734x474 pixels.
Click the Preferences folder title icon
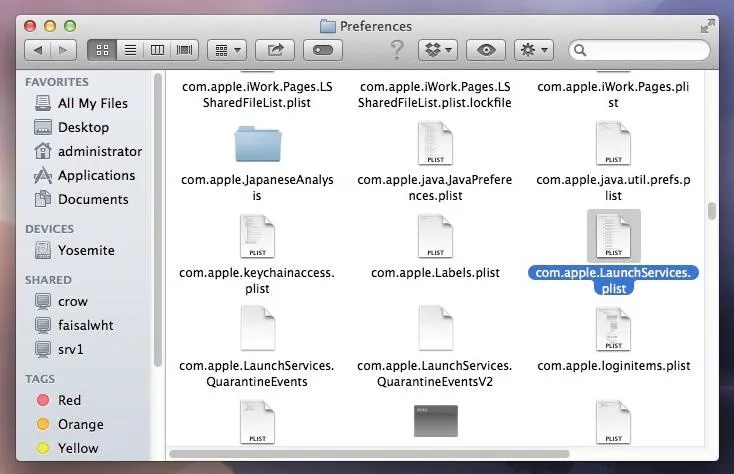[328, 26]
